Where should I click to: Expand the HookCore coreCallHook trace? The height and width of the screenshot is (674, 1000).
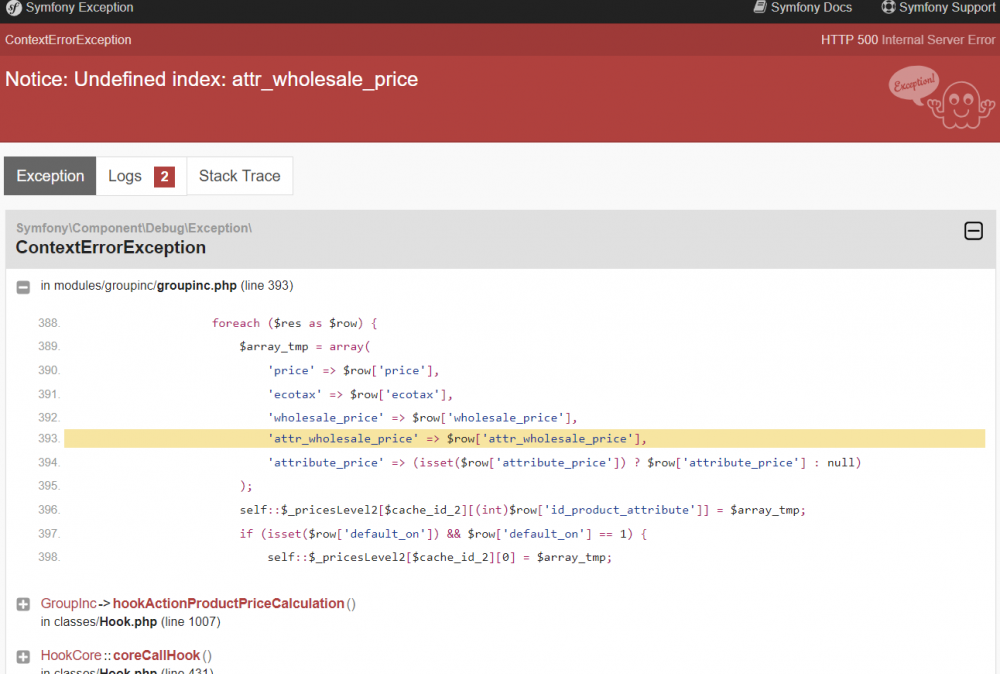[23, 656]
